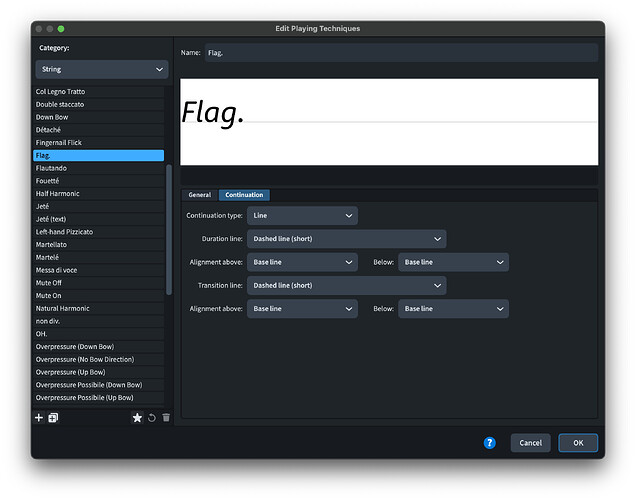
Task: Switch to the Continuation tab
Action: pos(244,195)
